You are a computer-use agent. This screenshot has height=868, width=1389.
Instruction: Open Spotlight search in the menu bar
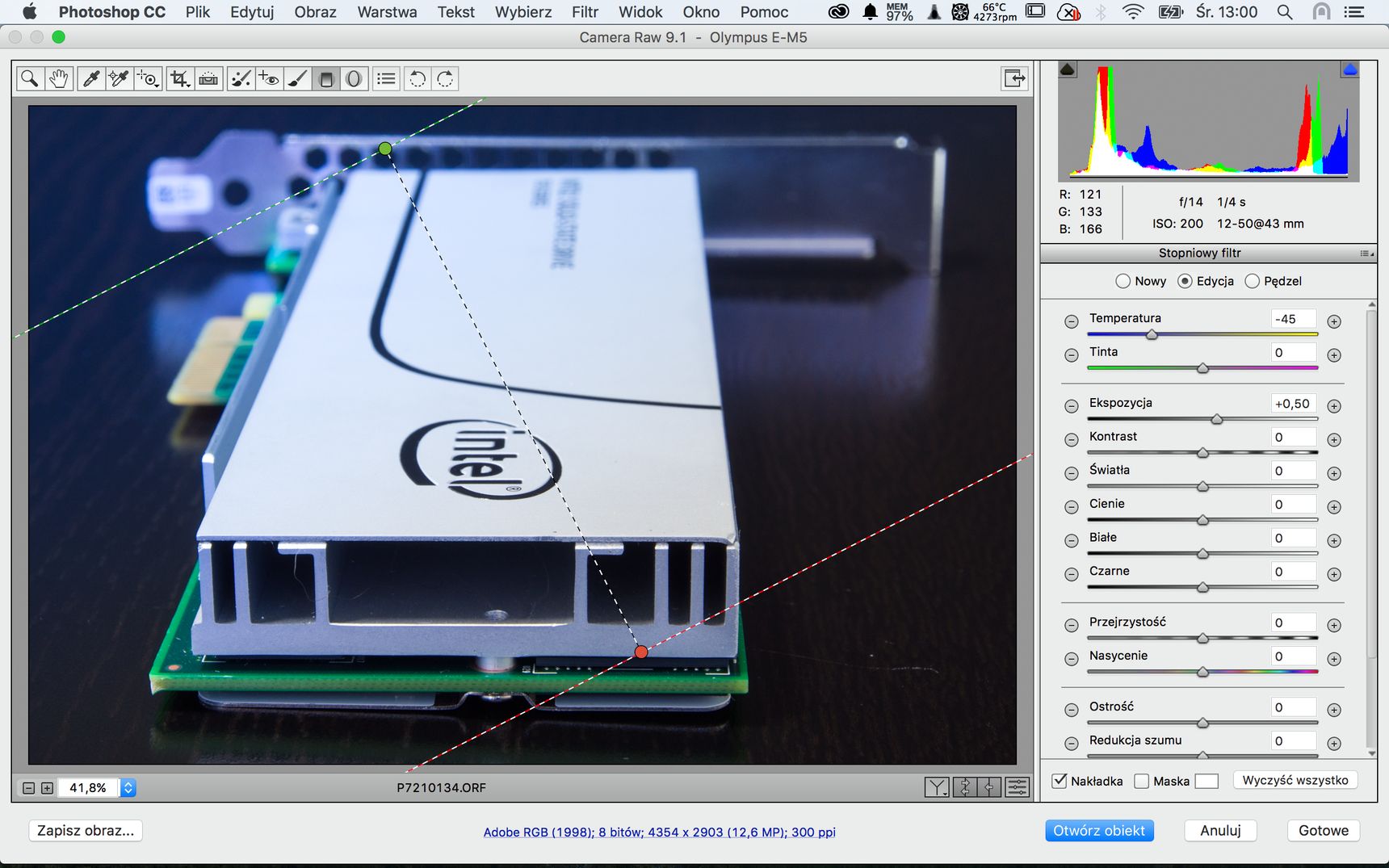(1285, 12)
